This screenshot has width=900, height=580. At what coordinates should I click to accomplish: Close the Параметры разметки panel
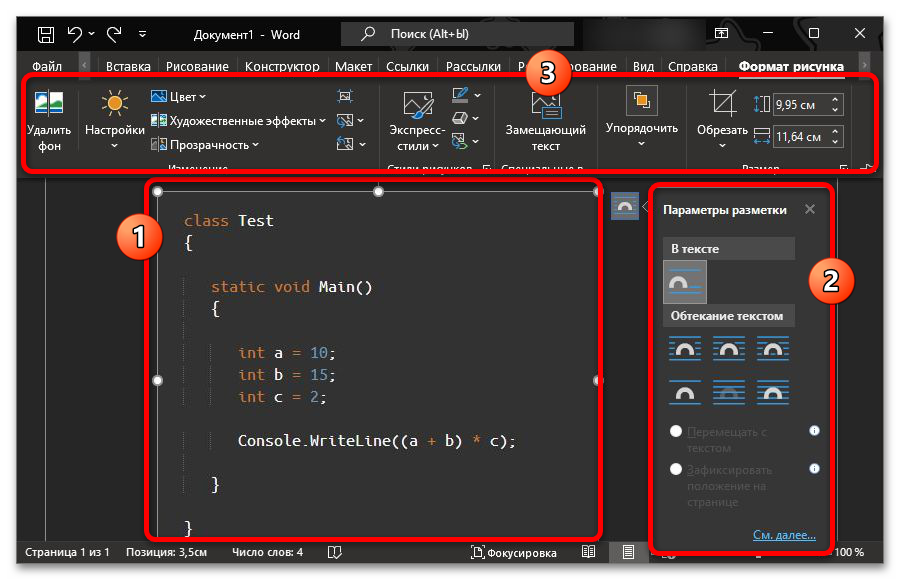tap(809, 209)
